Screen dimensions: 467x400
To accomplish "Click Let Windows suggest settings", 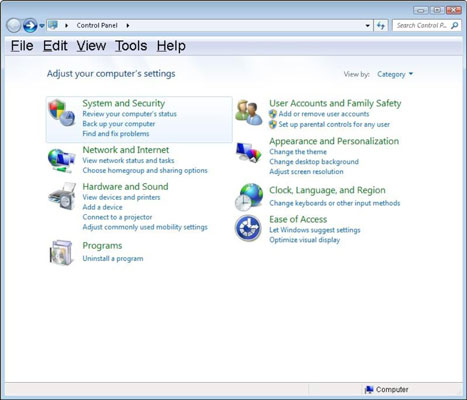I will (x=315, y=230).
